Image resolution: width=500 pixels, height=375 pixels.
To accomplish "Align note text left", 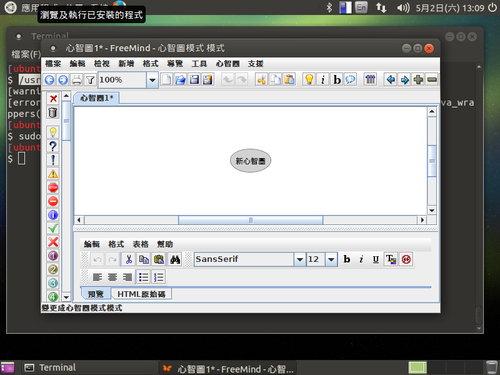I will click(97, 277).
